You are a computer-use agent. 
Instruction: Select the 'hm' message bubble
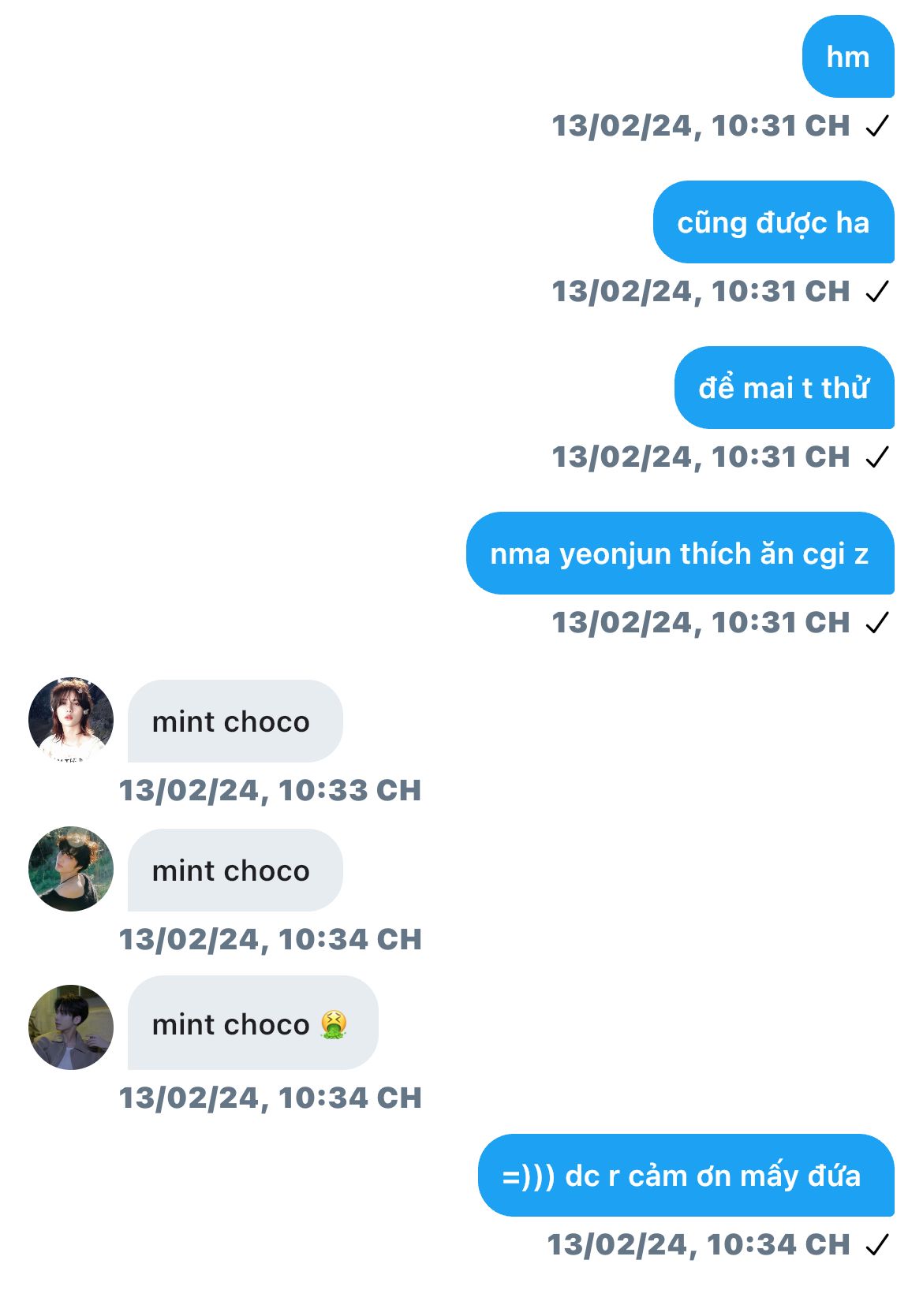click(848, 56)
